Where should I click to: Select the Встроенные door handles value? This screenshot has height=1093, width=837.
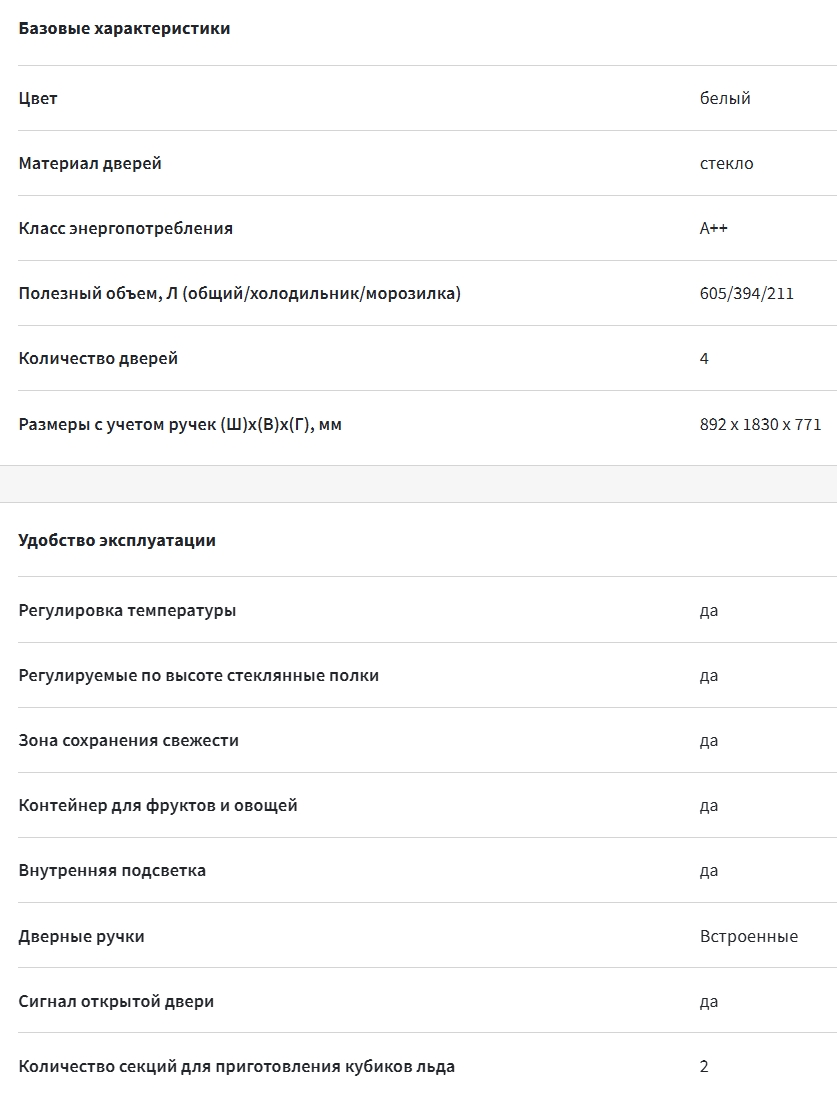tap(748, 936)
